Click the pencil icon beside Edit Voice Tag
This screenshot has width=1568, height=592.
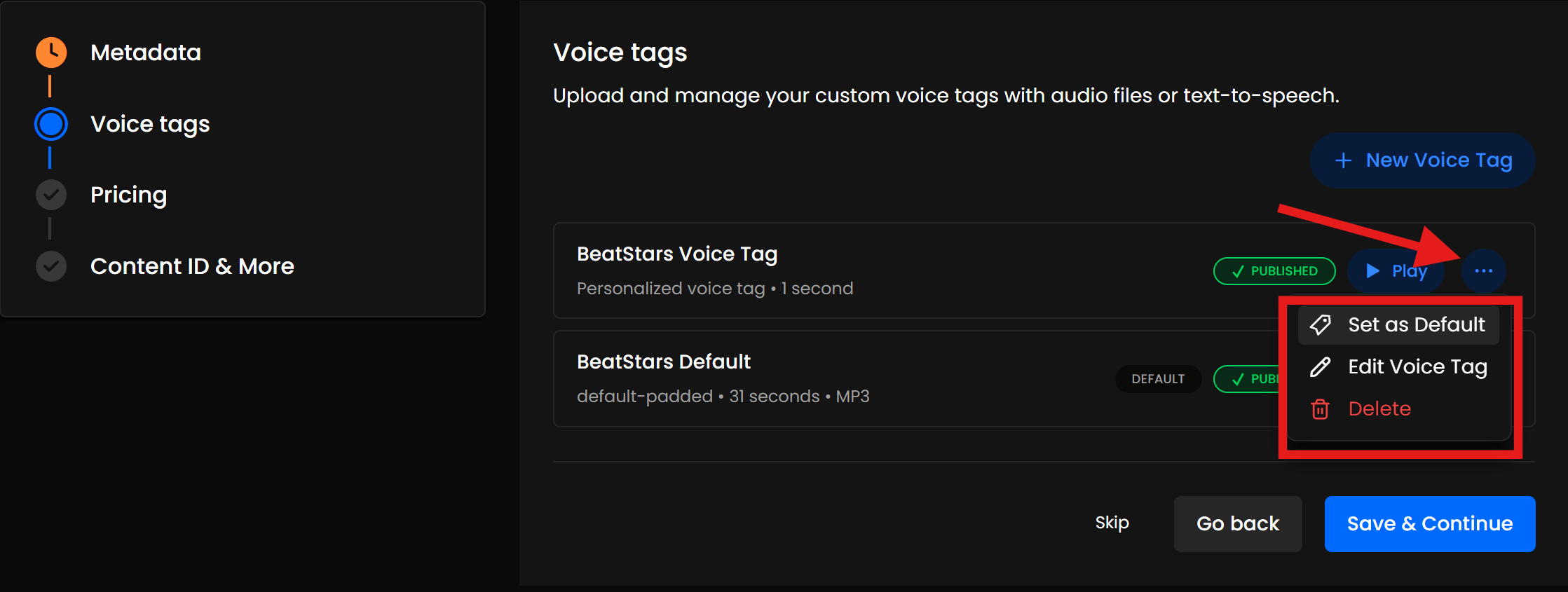(x=1321, y=366)
